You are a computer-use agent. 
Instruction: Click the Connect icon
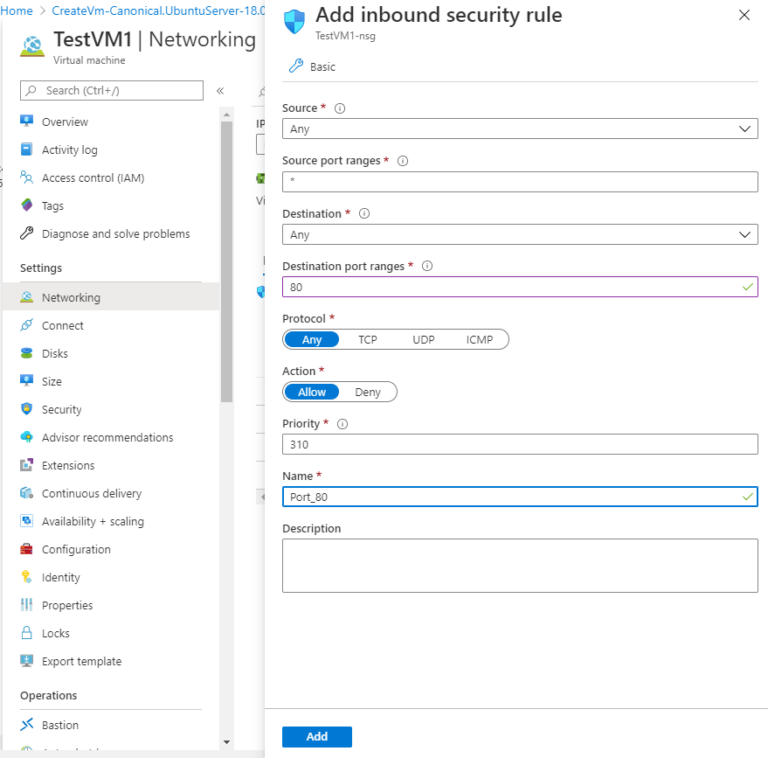pyautogui.click(x=26, y=325)
